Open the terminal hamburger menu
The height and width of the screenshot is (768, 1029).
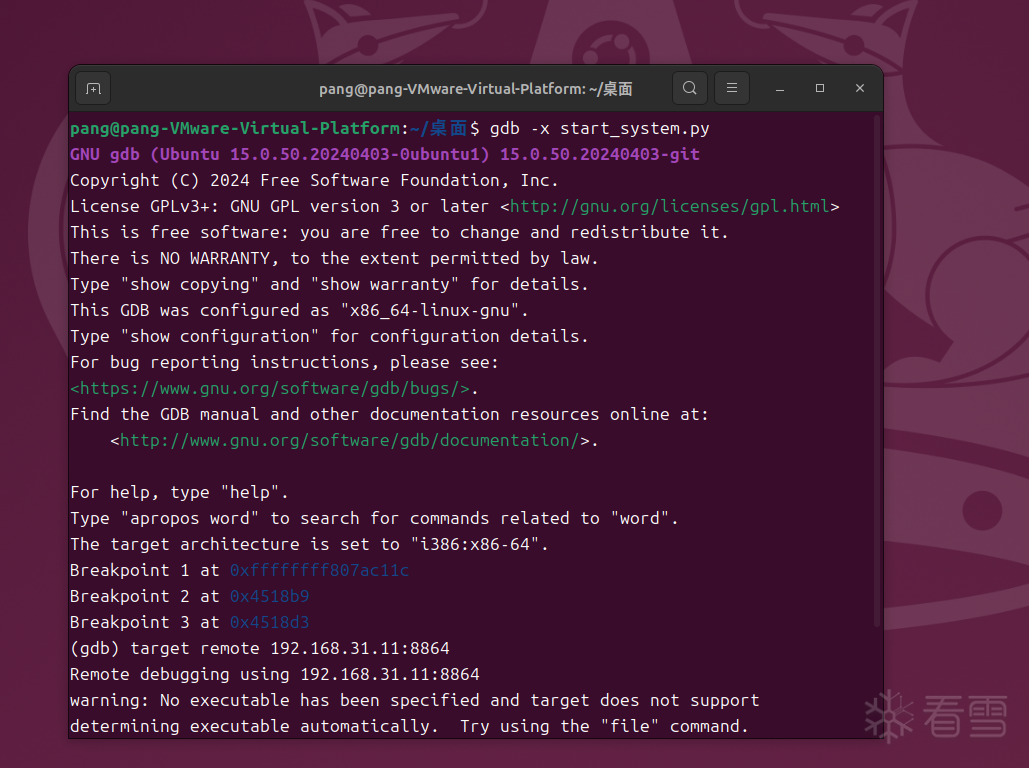pyautogui.click(x=732, y=88)
